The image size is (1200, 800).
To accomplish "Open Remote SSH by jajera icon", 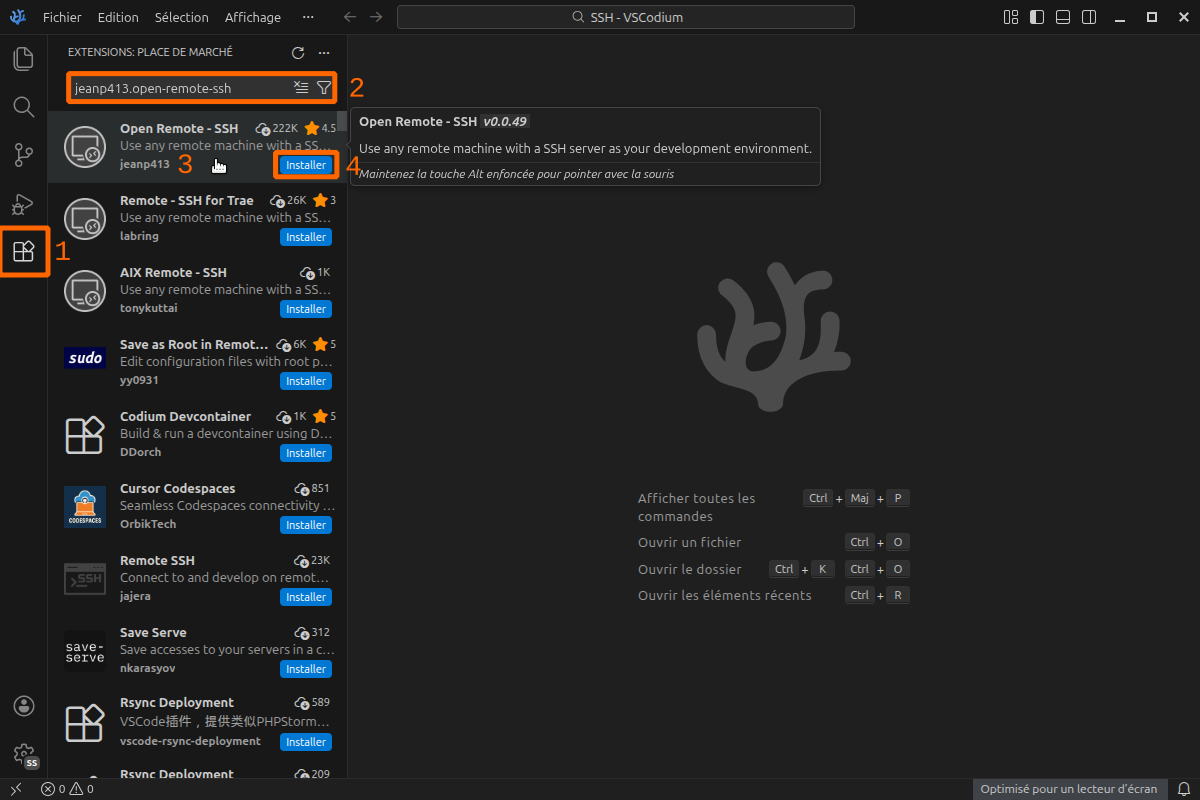I will tap(84, 579).
